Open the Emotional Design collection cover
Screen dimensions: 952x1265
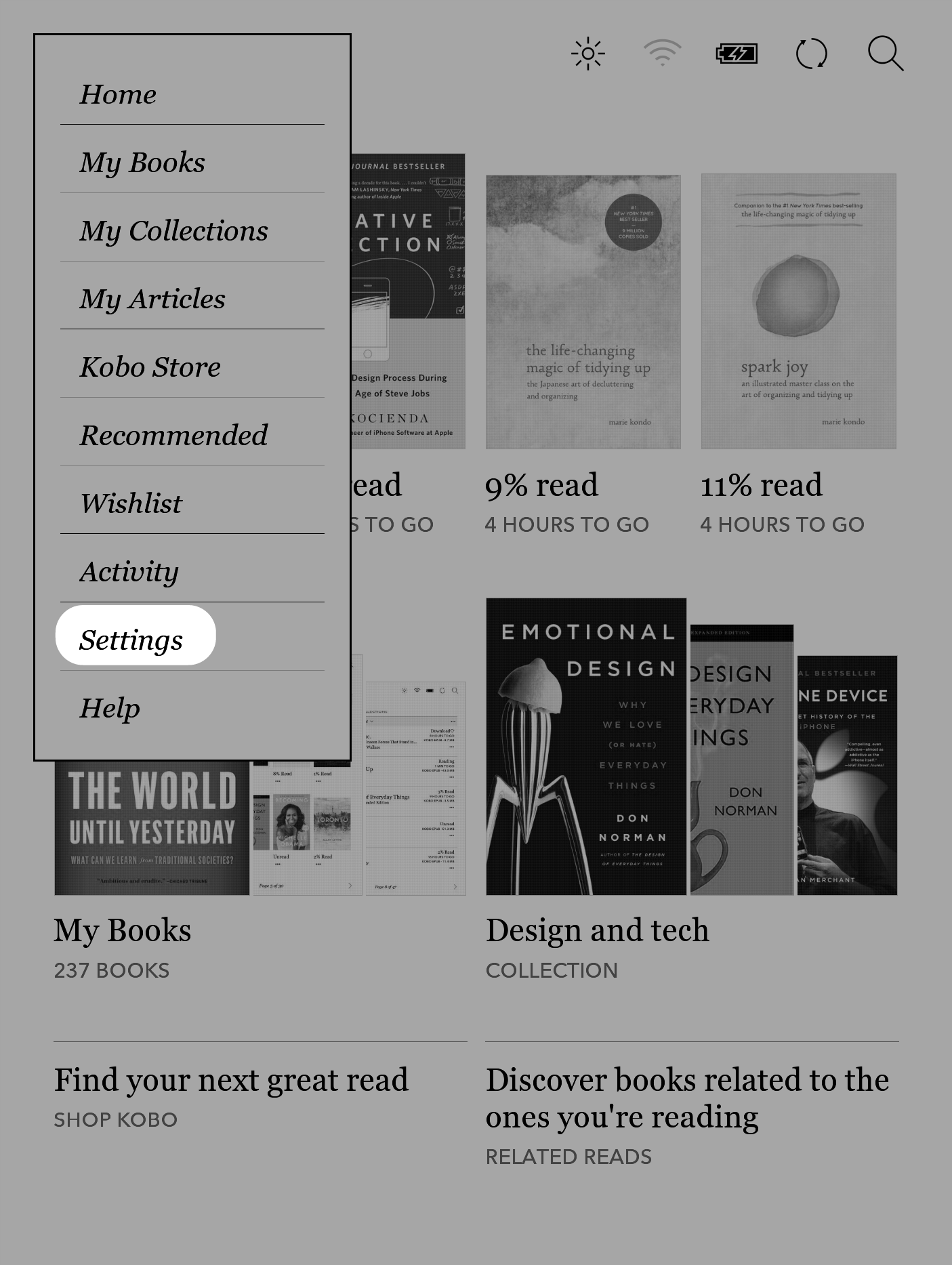coord(586,747)
